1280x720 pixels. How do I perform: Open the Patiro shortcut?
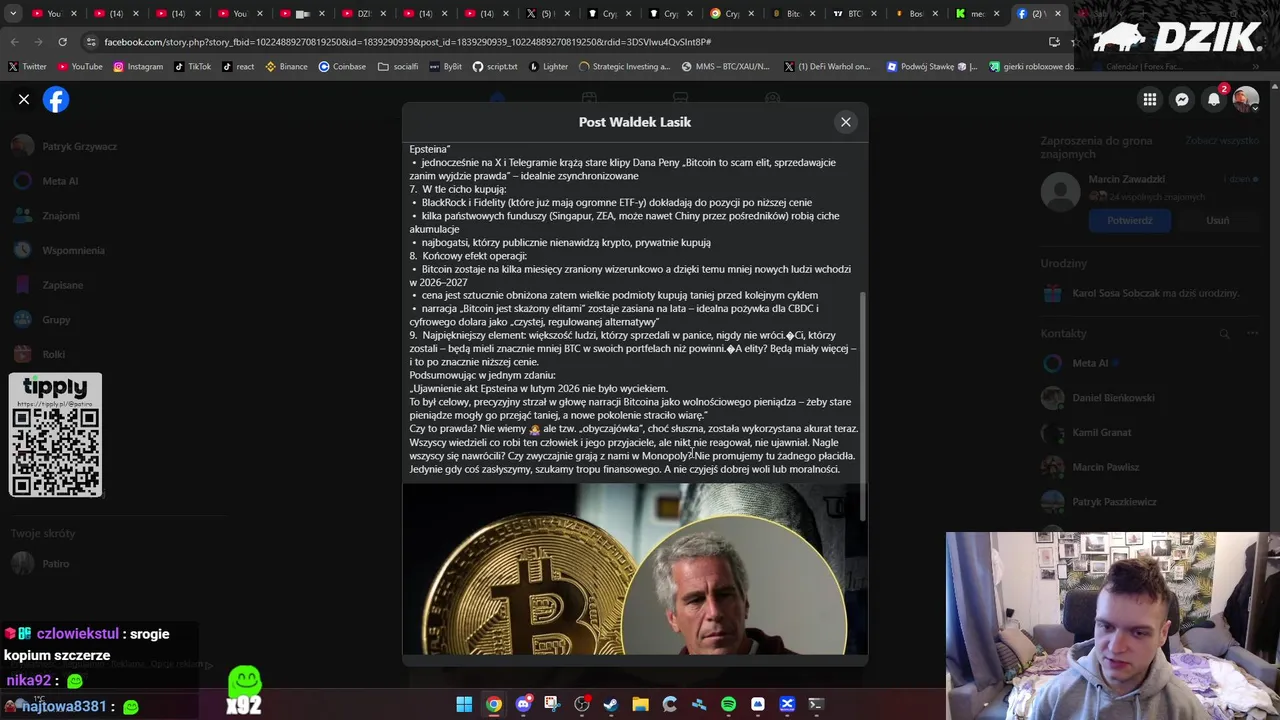42,564
